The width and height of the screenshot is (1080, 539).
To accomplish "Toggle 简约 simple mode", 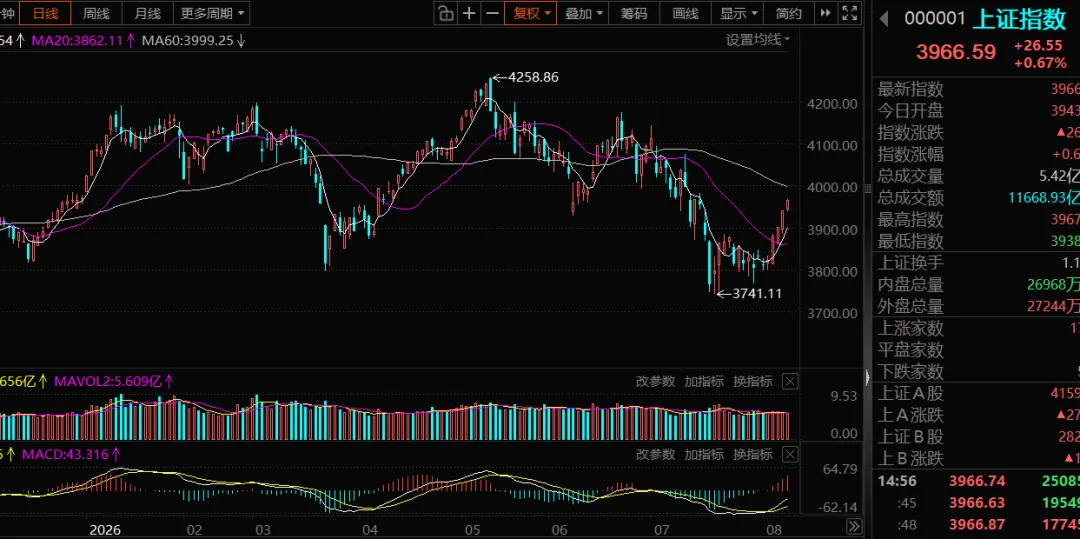I will click(789, 13).
